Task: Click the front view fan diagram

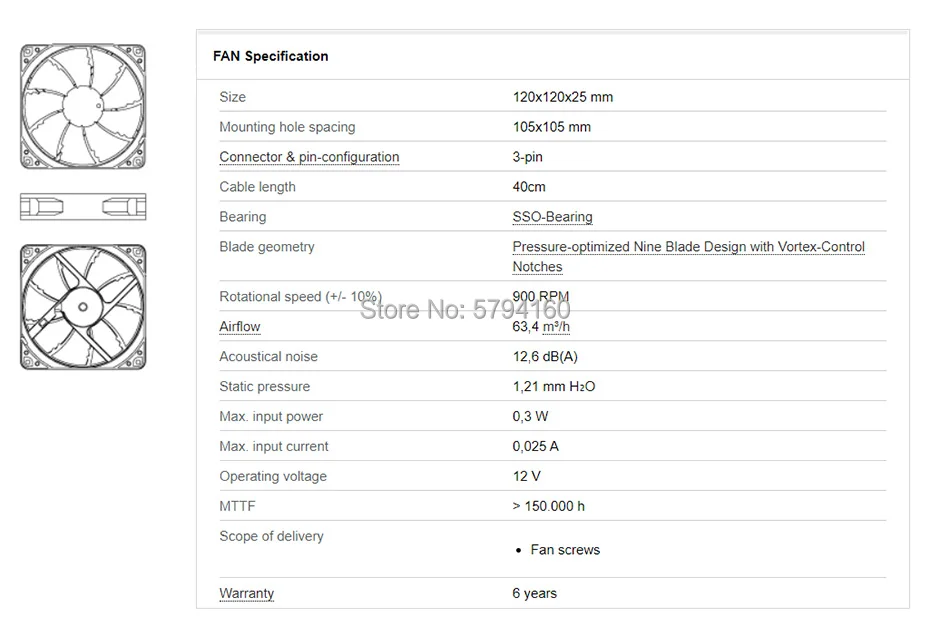Action: point(84,107)
